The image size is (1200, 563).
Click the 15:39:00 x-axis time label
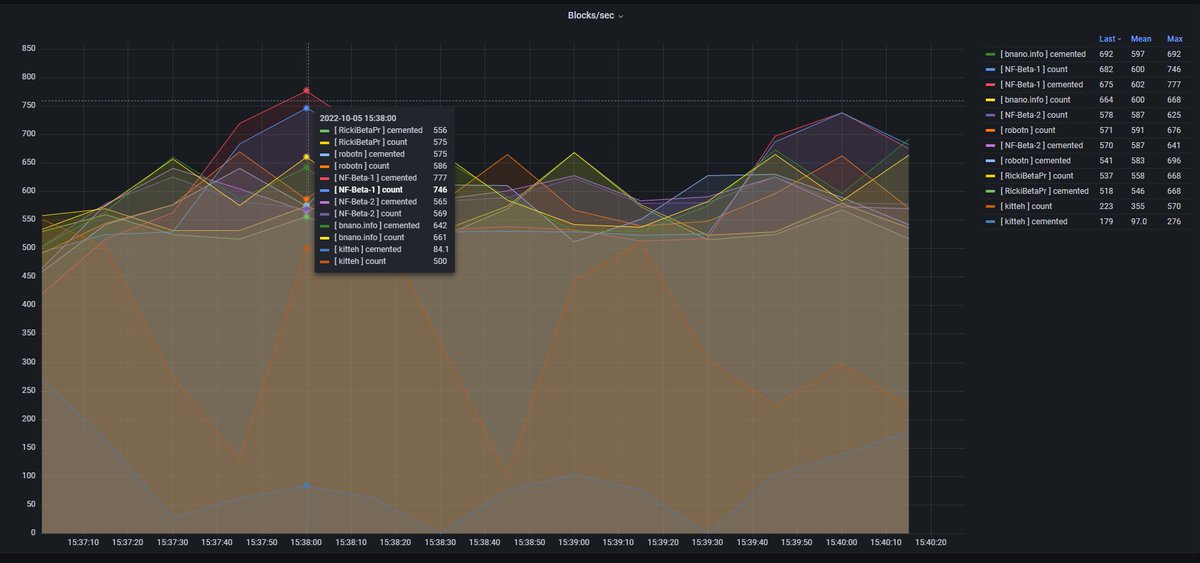click(573, 543)
